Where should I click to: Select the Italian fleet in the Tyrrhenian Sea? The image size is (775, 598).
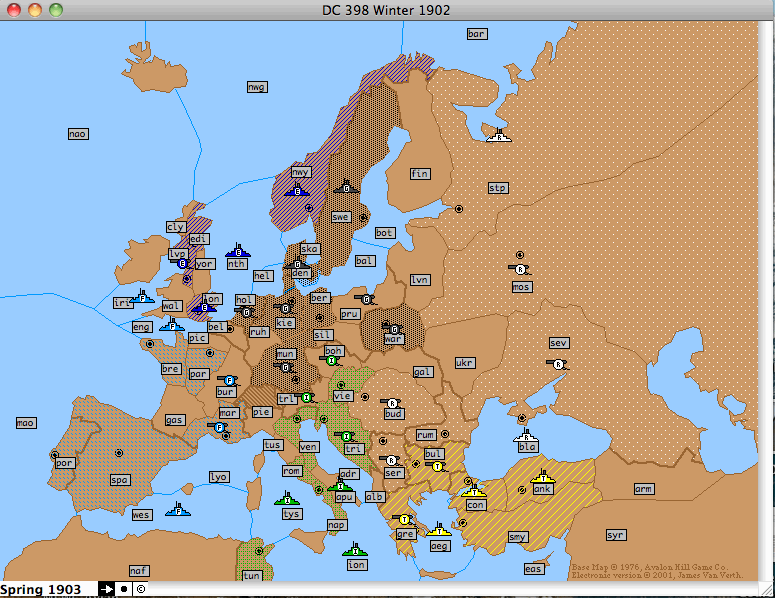tap(287, 498)
